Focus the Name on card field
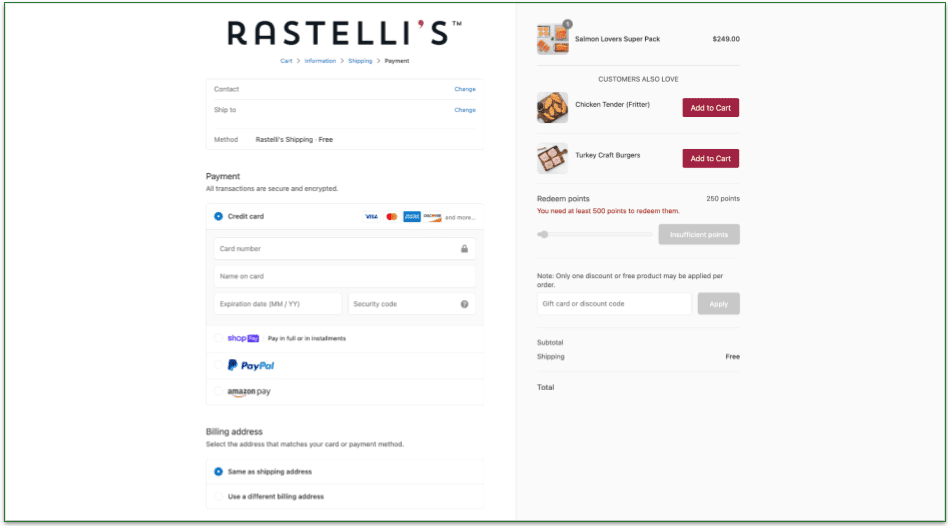 (345, 276)
